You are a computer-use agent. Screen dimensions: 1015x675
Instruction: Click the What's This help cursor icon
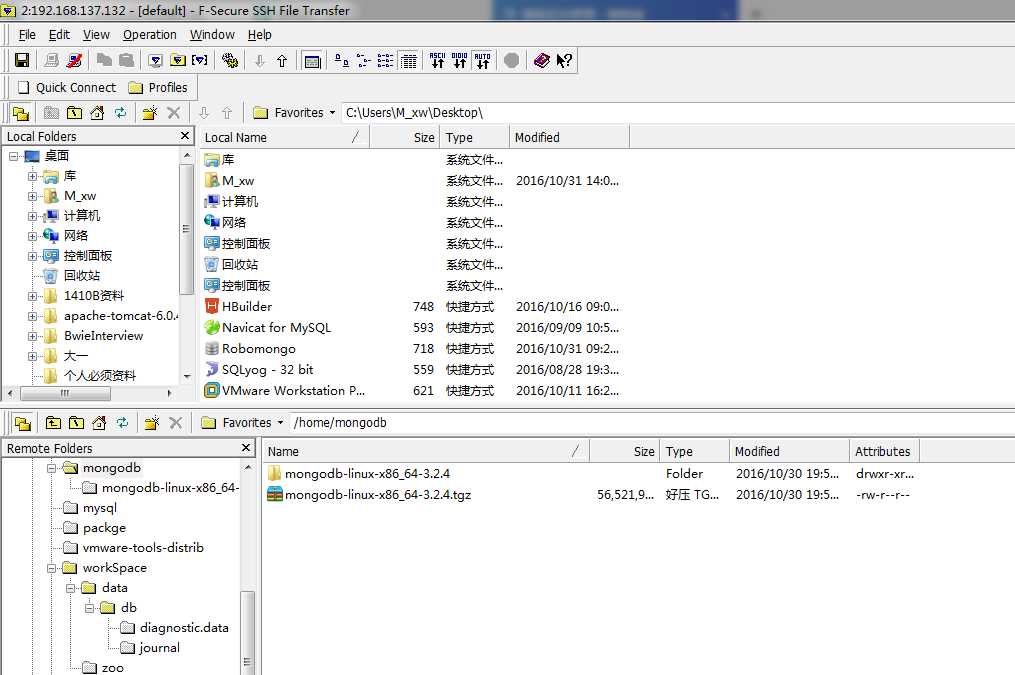coord(564,60)
